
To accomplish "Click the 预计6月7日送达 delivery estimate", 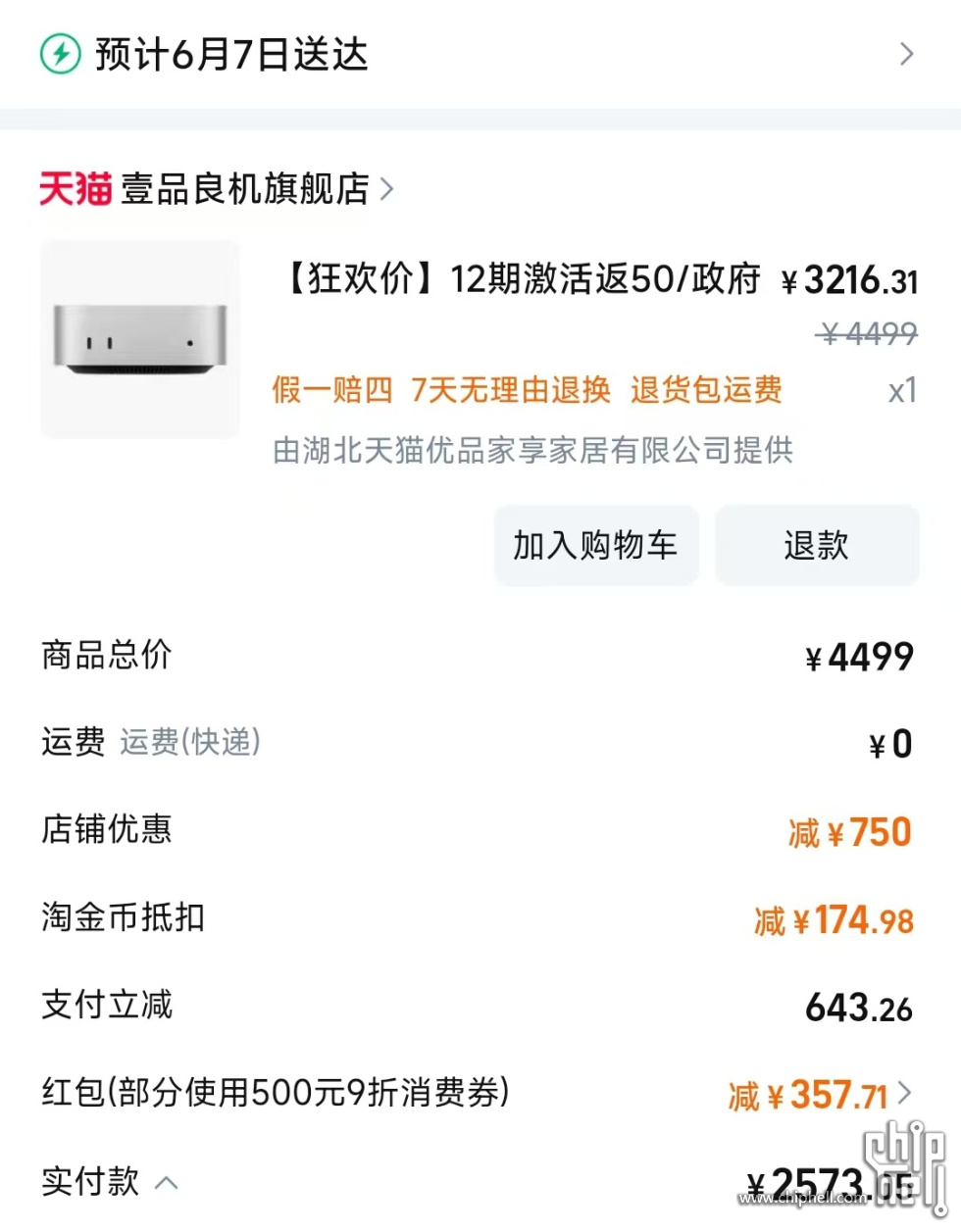I will click(231, 54).
